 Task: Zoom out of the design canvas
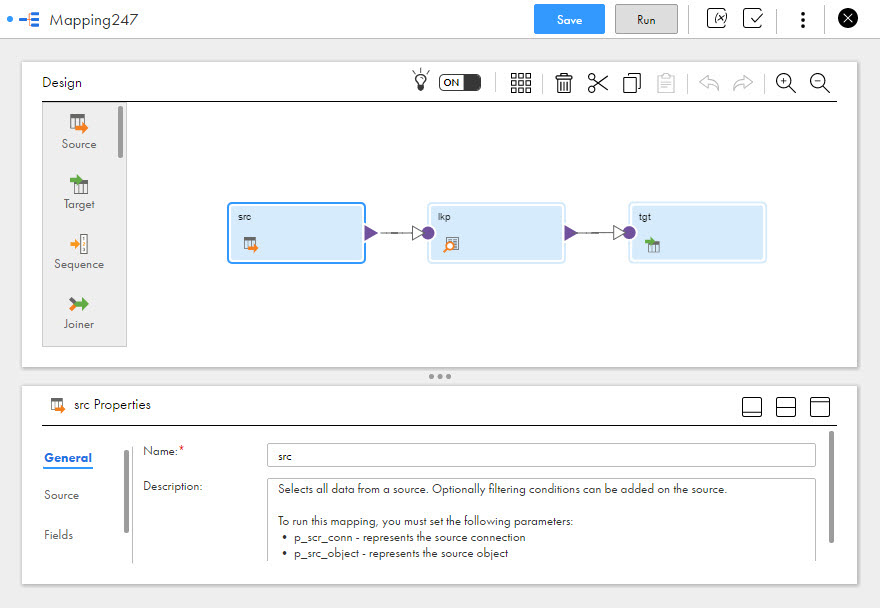click(x=820, y=83)
